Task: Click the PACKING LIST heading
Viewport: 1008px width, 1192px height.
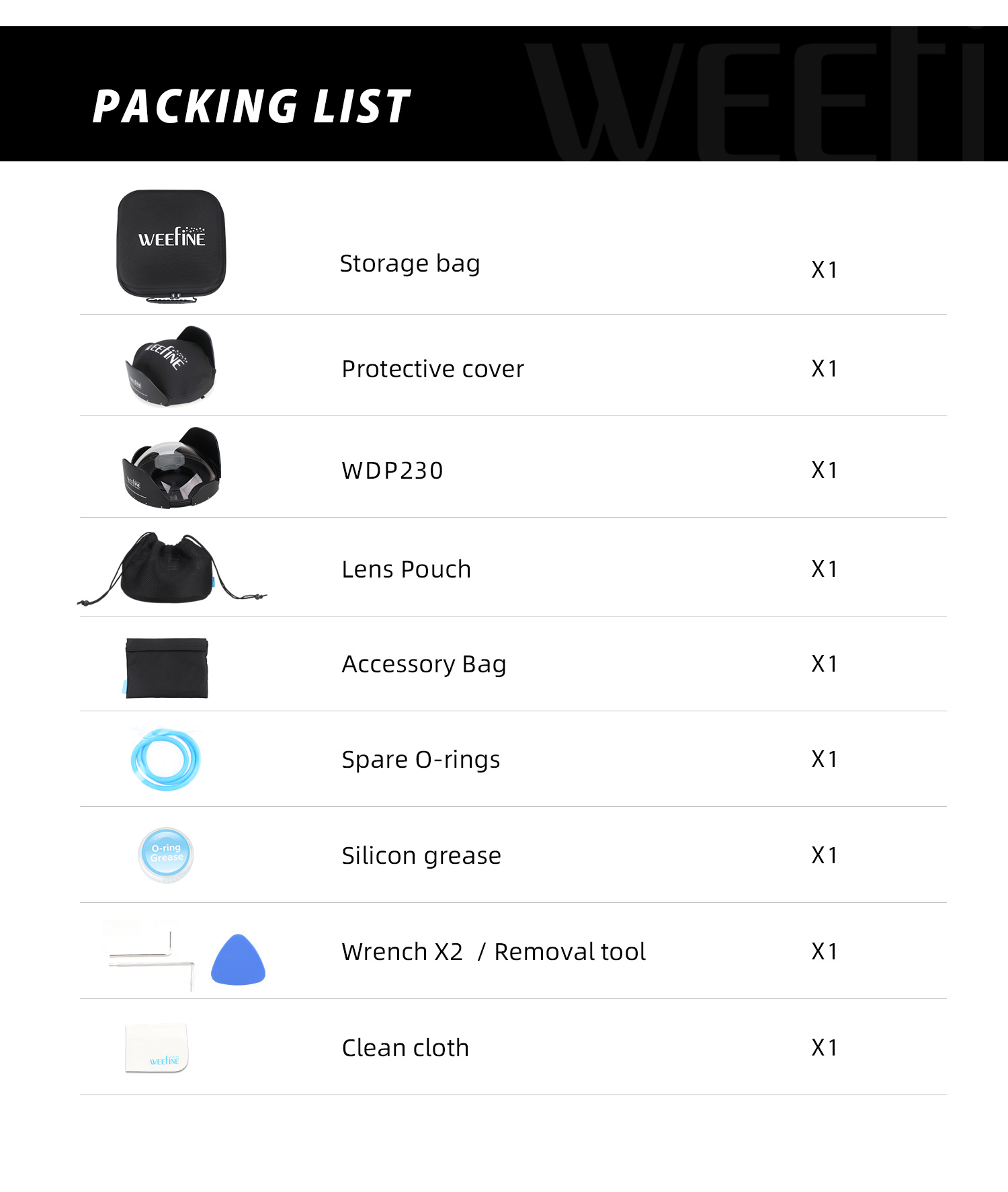Action: pos(251,107)
